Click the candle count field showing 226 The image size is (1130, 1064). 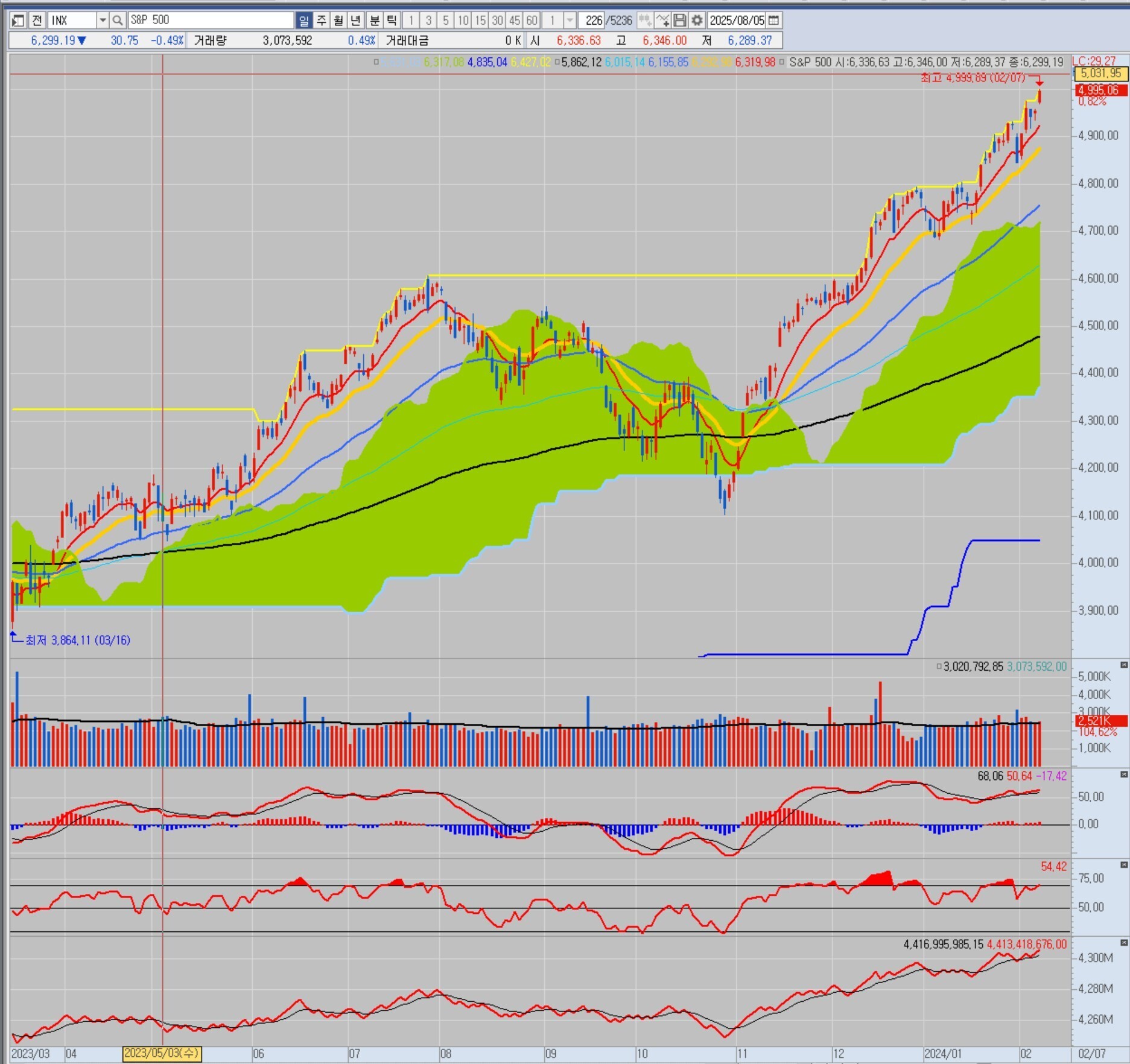[591, 21]
